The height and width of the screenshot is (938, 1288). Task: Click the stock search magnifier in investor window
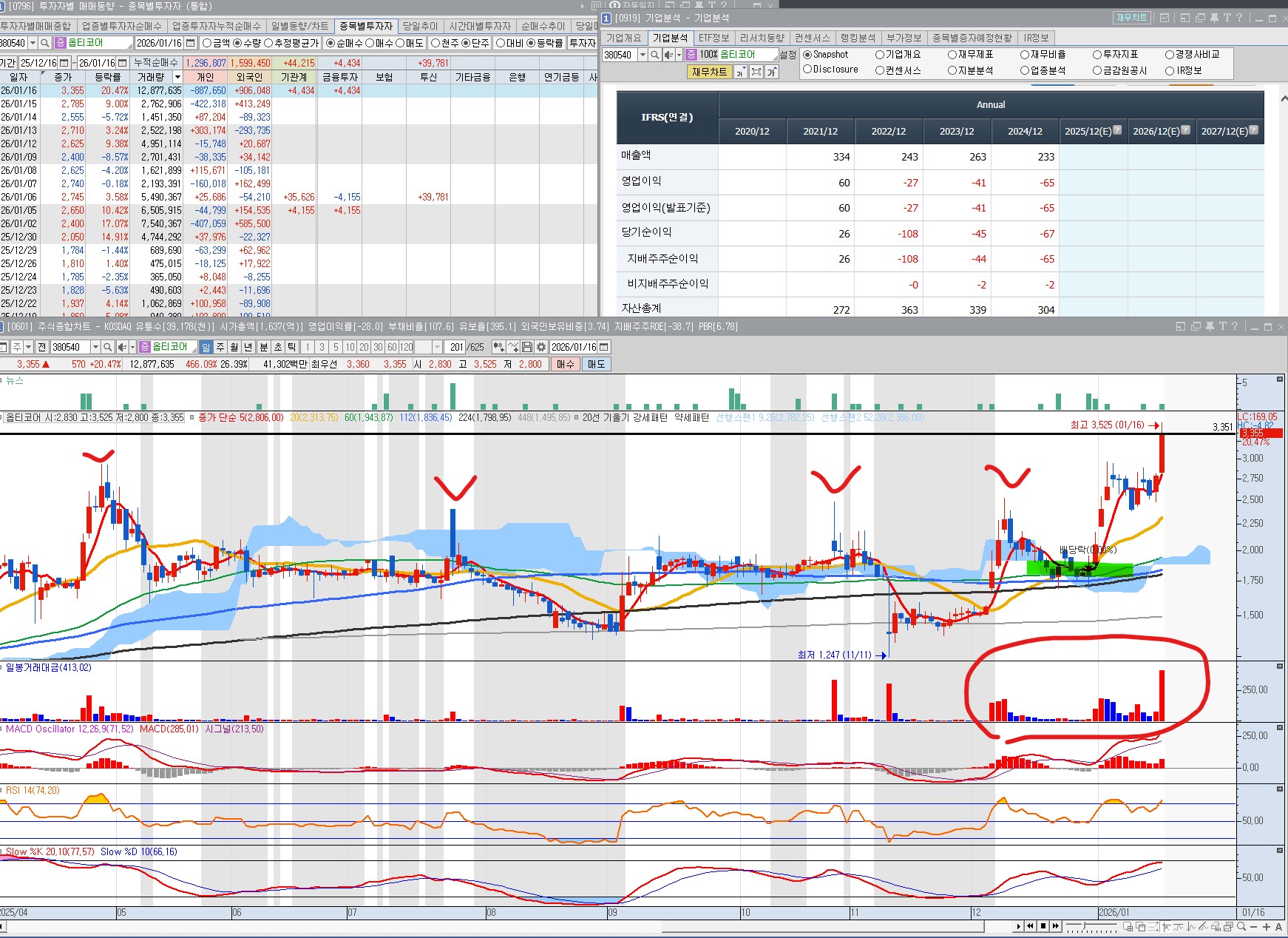pos(45,43)
